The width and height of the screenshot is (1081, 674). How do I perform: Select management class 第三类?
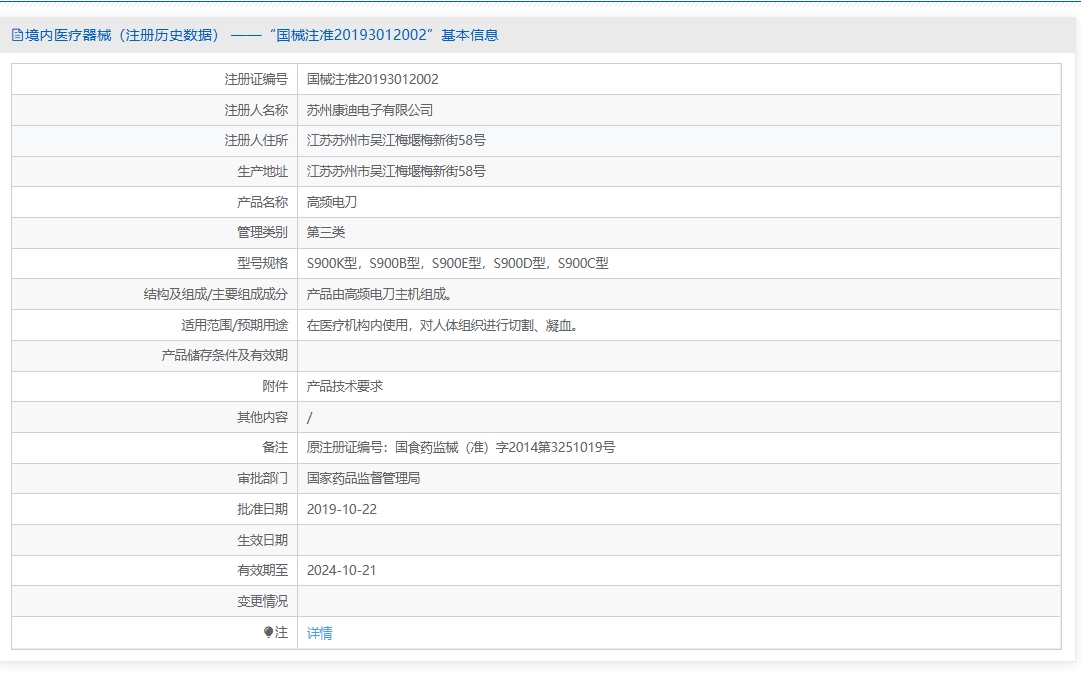coord(325,232)
